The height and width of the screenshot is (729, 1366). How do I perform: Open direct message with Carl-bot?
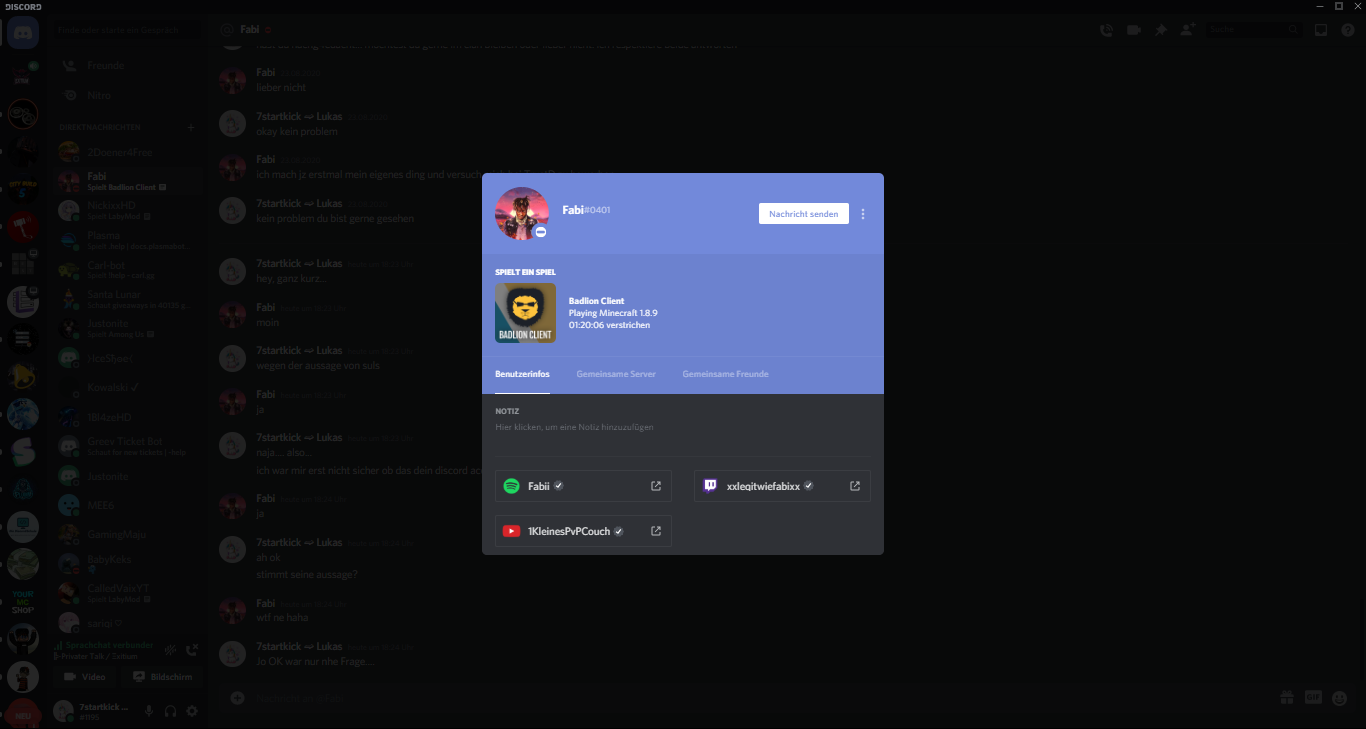130,270
